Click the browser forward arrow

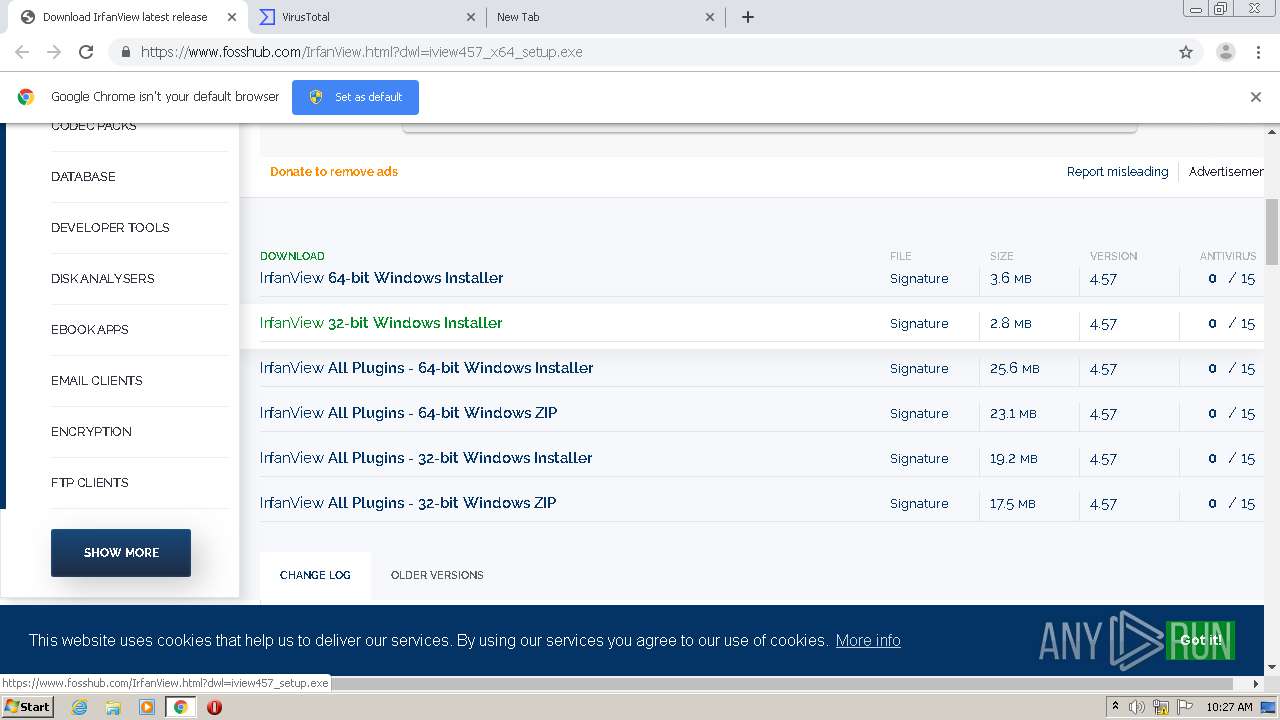[x=54, y=52]
